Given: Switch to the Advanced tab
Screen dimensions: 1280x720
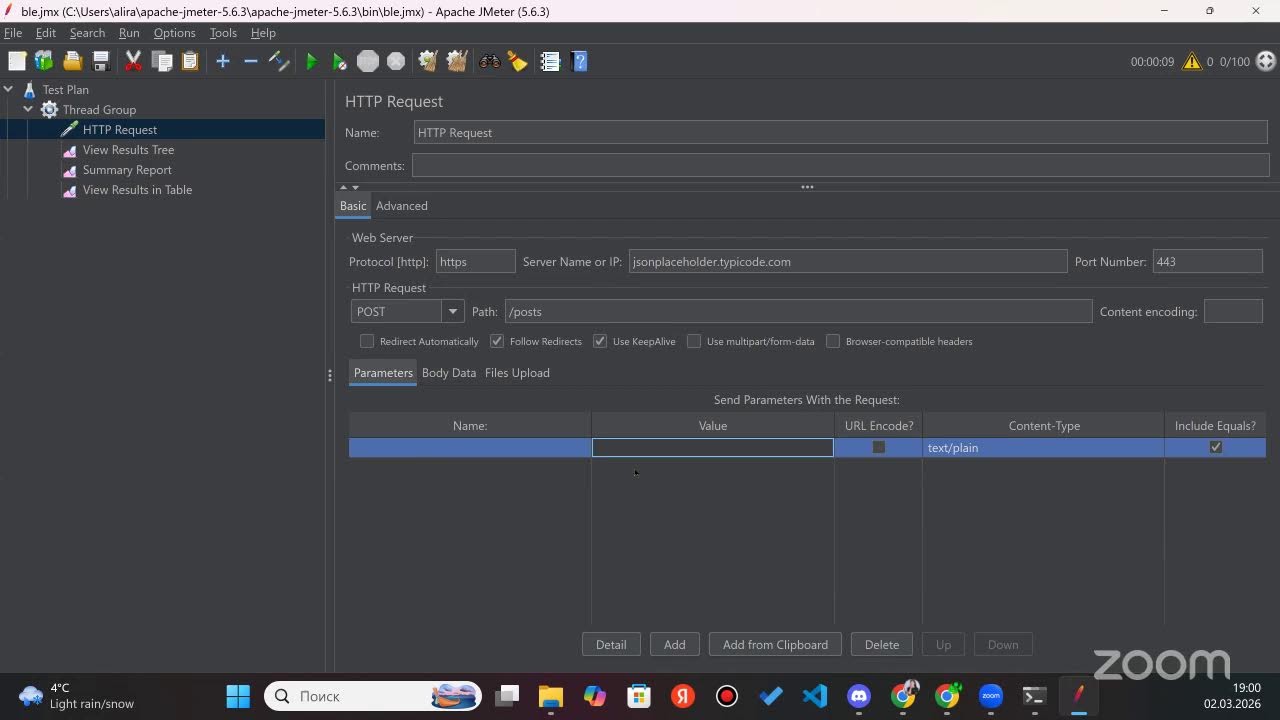Looking at the screenshot, I should [402, 205].
